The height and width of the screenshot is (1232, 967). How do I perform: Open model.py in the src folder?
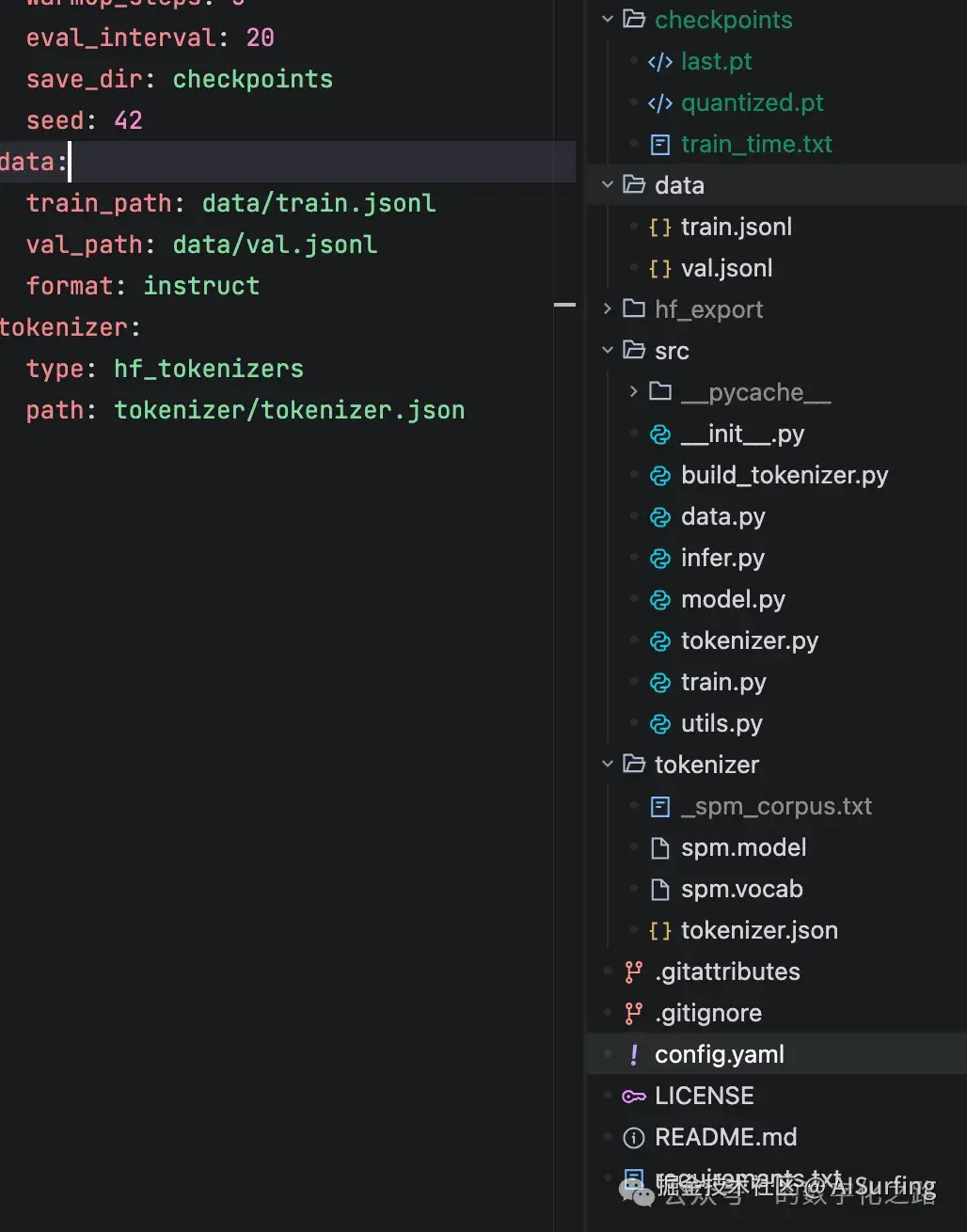tap(733, 599)
